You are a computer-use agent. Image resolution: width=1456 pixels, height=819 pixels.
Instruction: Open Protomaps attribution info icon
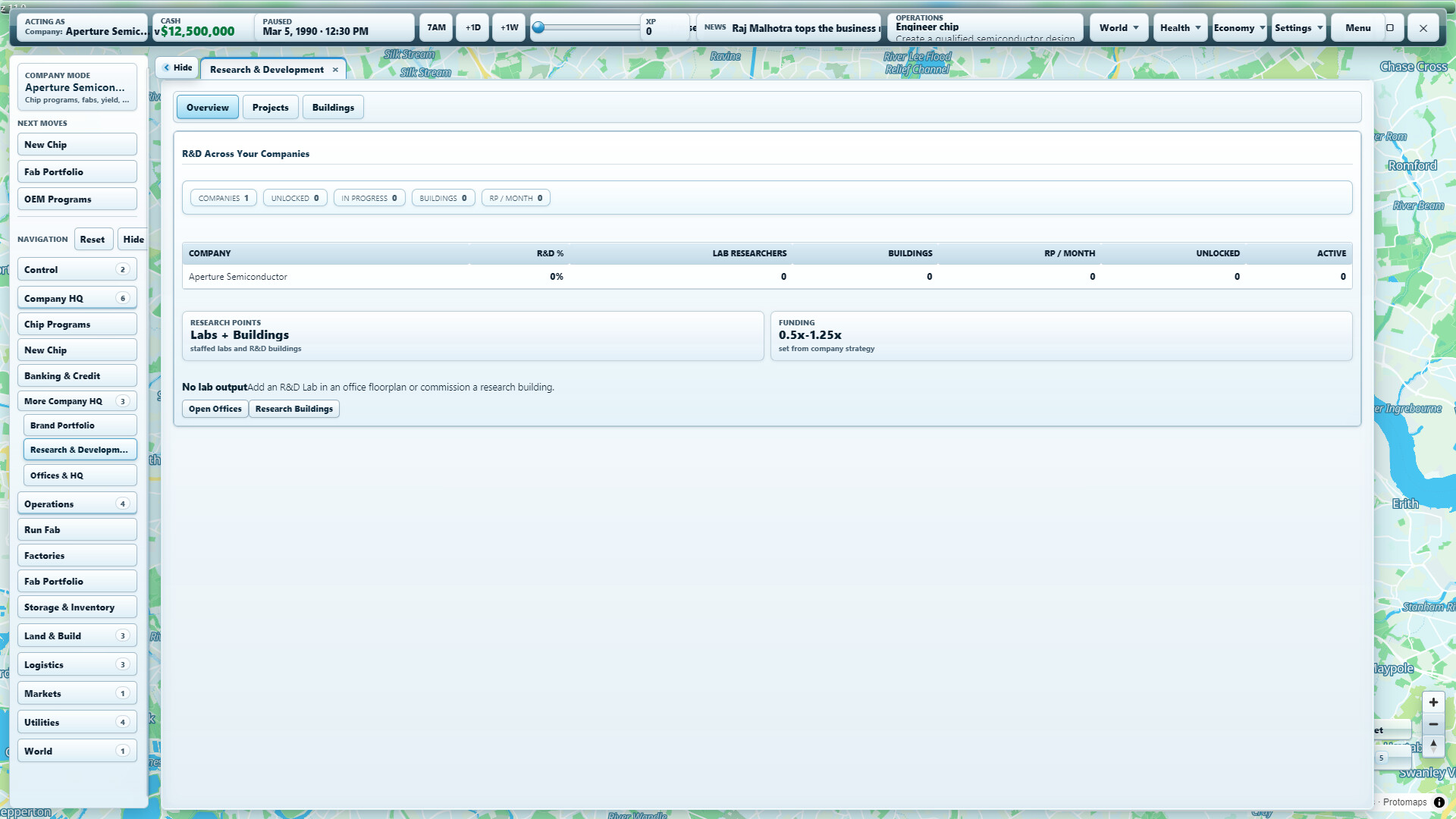1439,802
